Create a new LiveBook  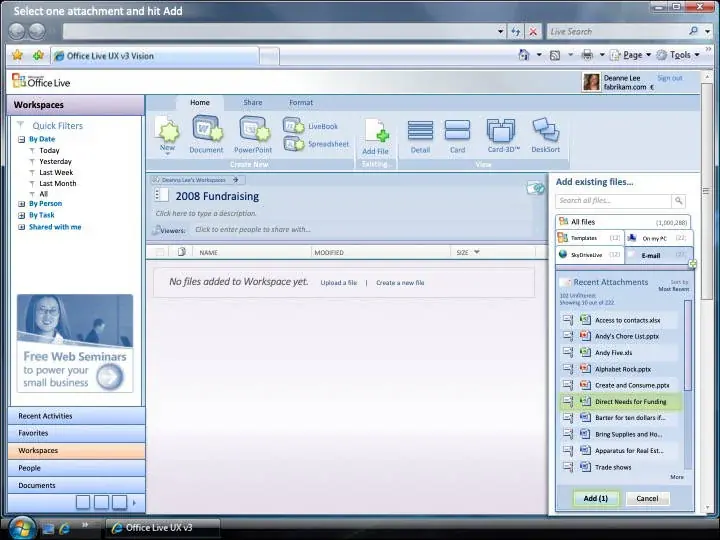[310, 126]
